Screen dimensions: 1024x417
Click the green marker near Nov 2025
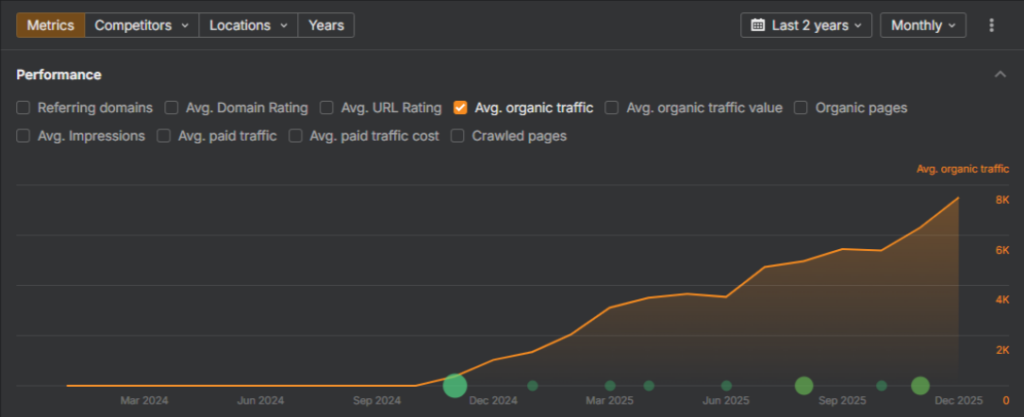pyautogui.click(x=920, y=385)
